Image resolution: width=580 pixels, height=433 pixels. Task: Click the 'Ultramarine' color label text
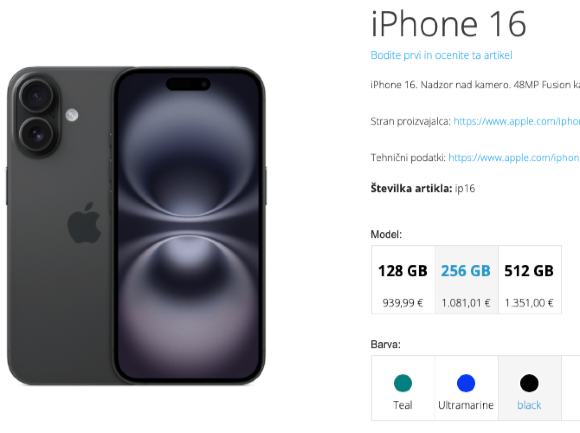coord(466,405)
